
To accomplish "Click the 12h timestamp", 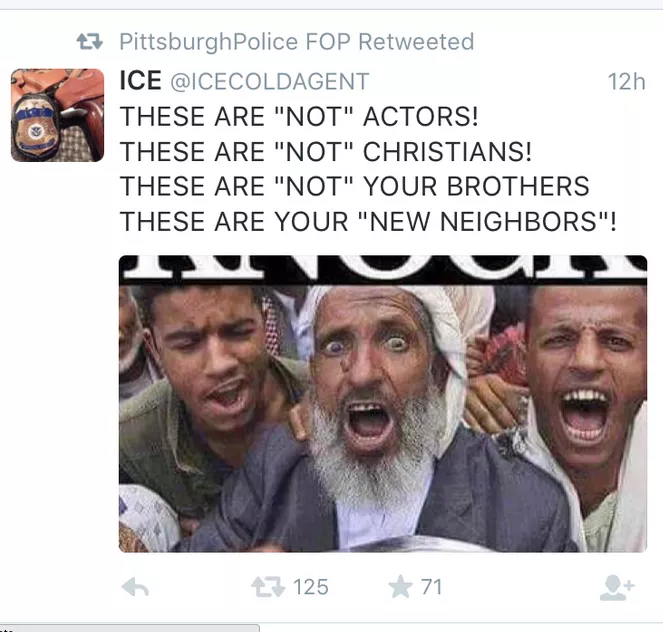I will [626, 81].
